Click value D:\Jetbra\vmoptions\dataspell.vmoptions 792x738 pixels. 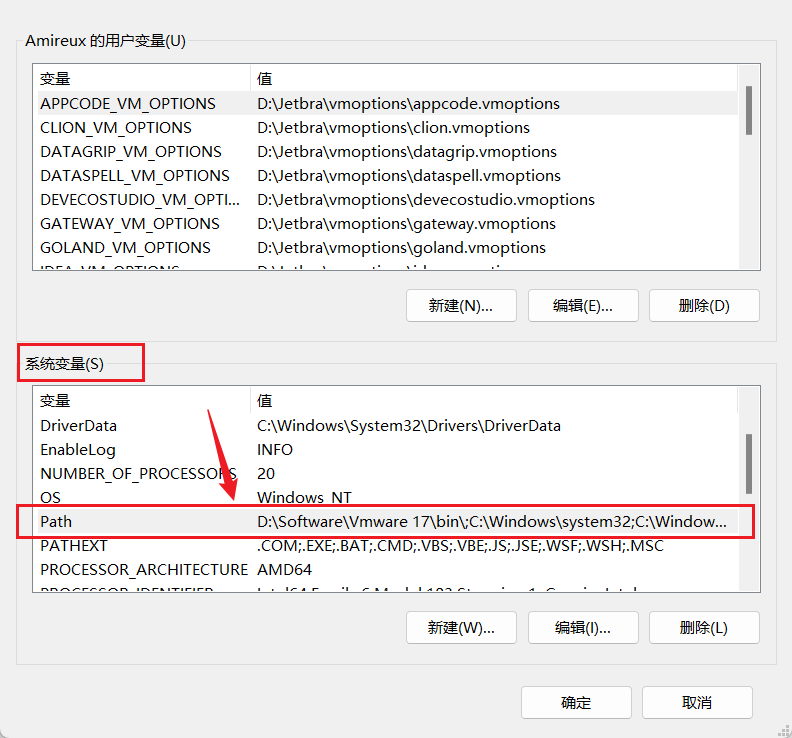pyautogui.click(x=409, y=176)
